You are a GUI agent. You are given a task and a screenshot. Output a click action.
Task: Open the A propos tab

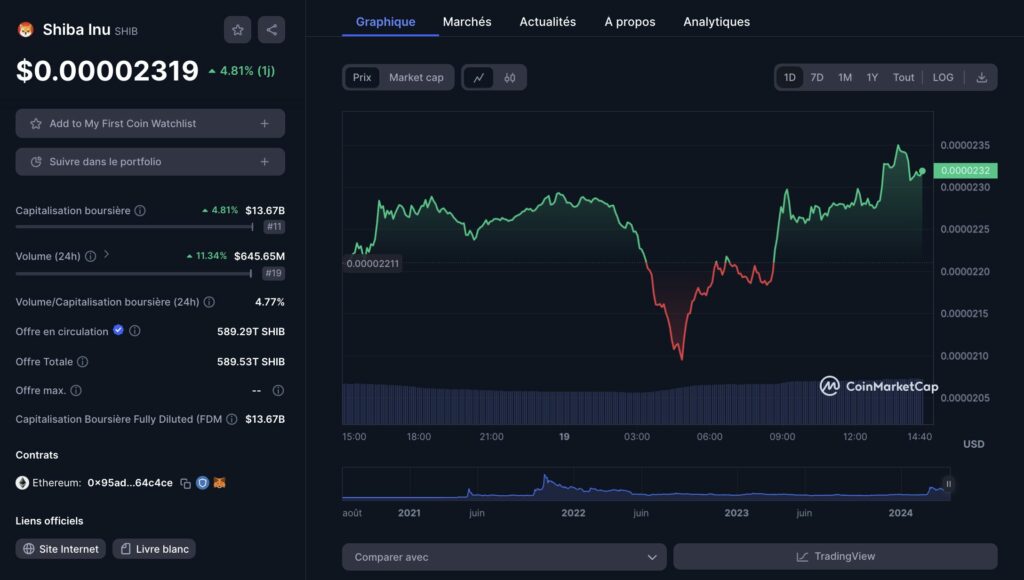(x=630, y=22)
